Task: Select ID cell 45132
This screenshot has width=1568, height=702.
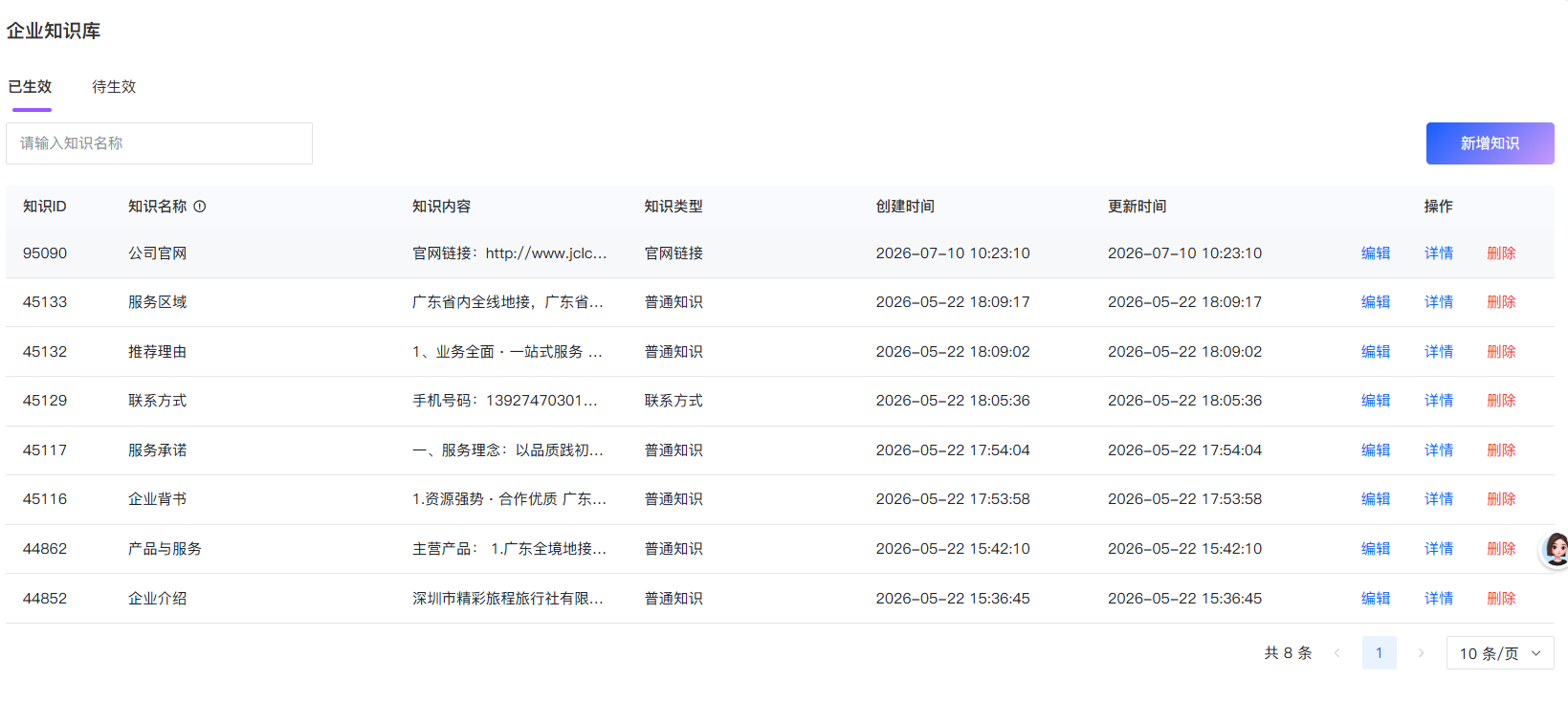Action: pyautogui.click(x=45, y=352)
